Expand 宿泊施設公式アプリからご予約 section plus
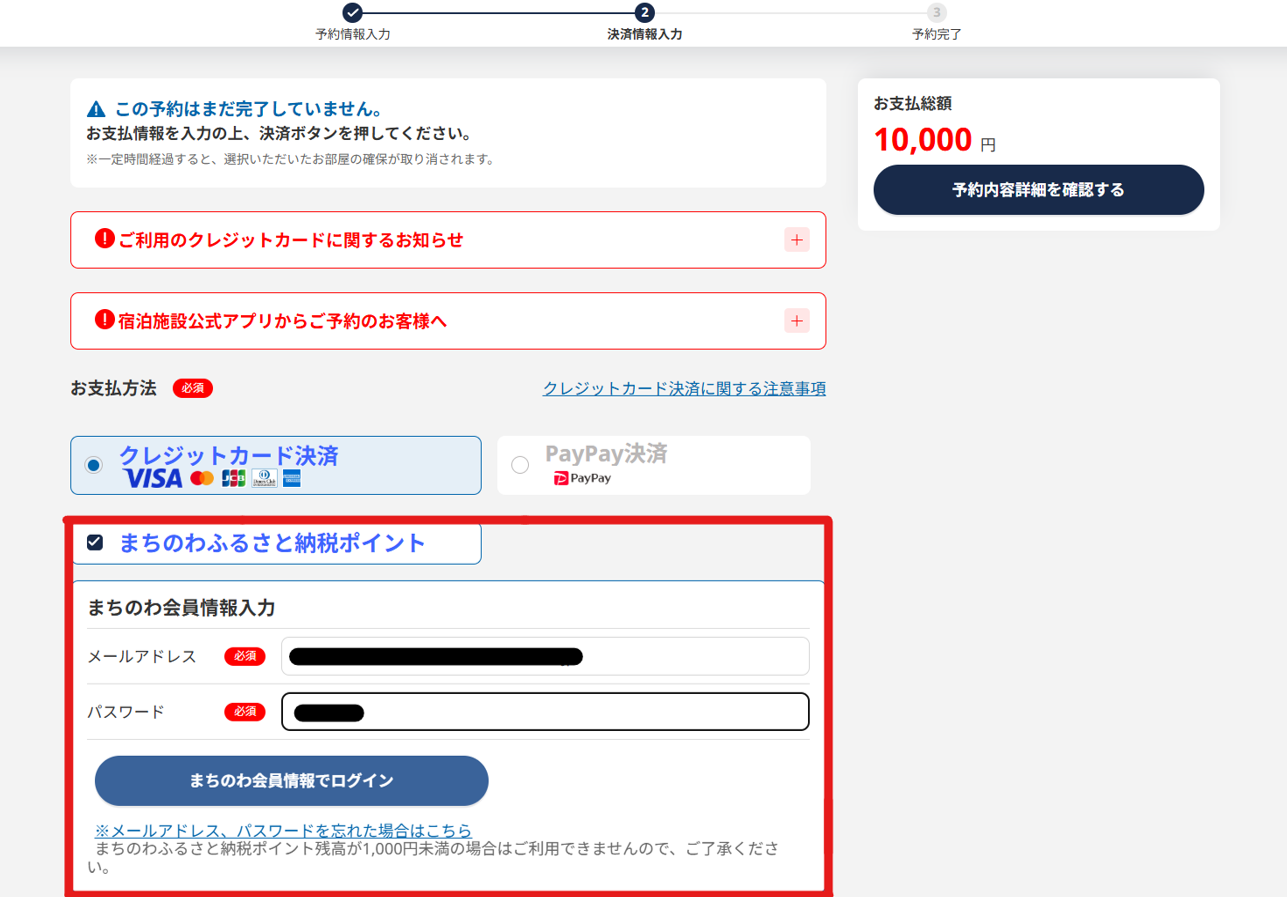 [x=797, y=321]
